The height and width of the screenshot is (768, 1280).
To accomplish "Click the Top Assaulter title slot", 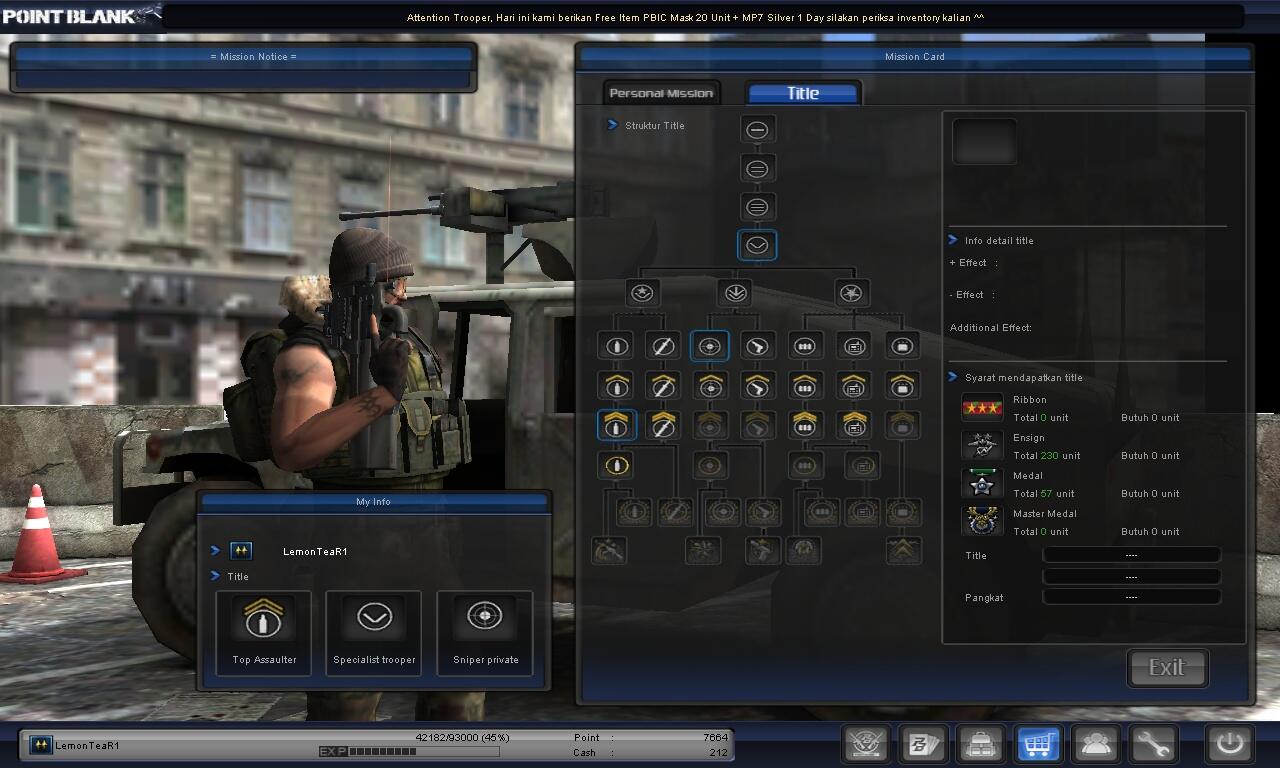I will (264, 632).
